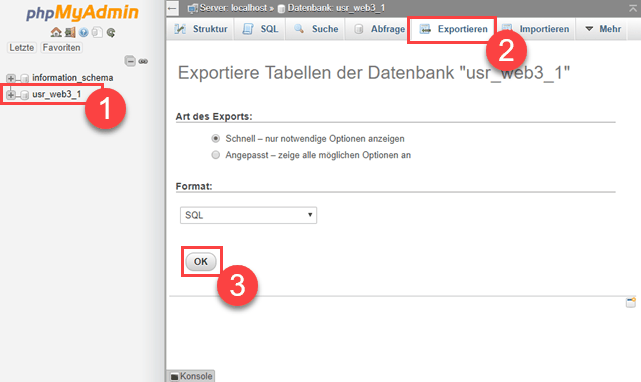Click the Favoriten button
This screenshot has height=382, width=641.
point(61,48)
